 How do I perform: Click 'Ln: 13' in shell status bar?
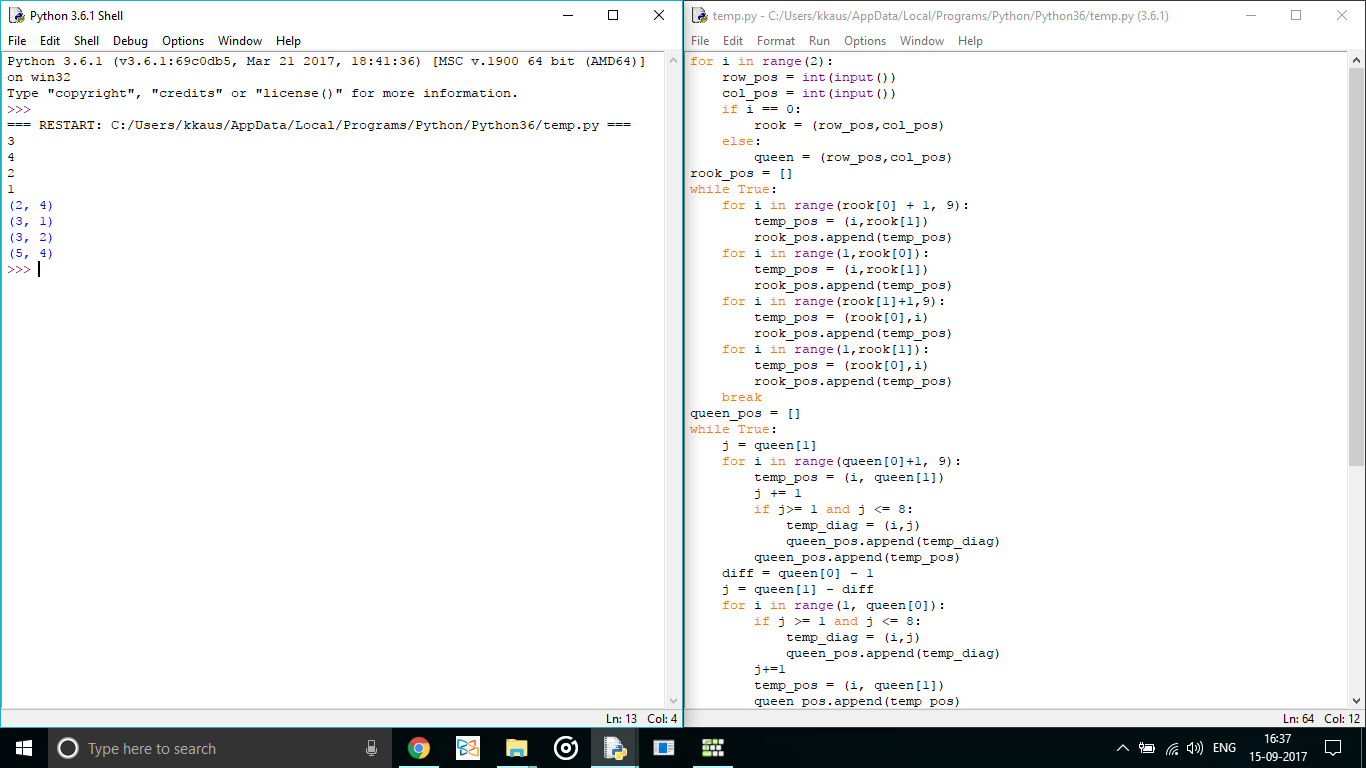pos(621,718)
